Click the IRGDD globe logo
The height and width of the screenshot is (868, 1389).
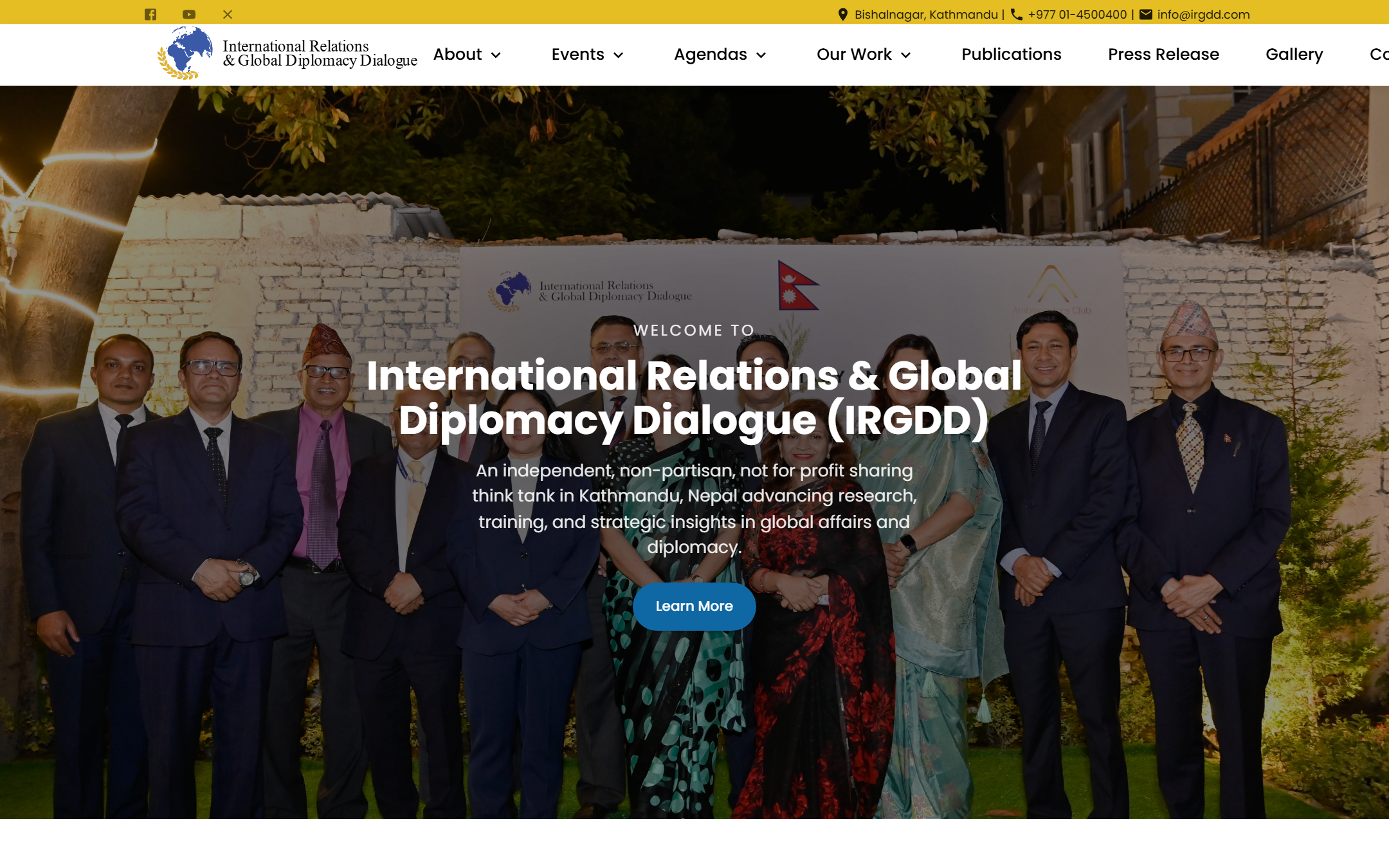click(185, 53)
